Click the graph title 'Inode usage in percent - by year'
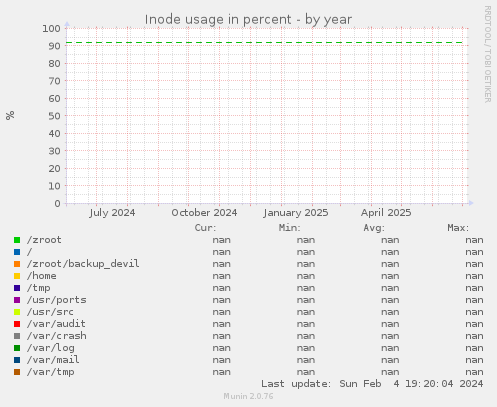Viewport: 497px width, 407px height. tap(248, 20)
